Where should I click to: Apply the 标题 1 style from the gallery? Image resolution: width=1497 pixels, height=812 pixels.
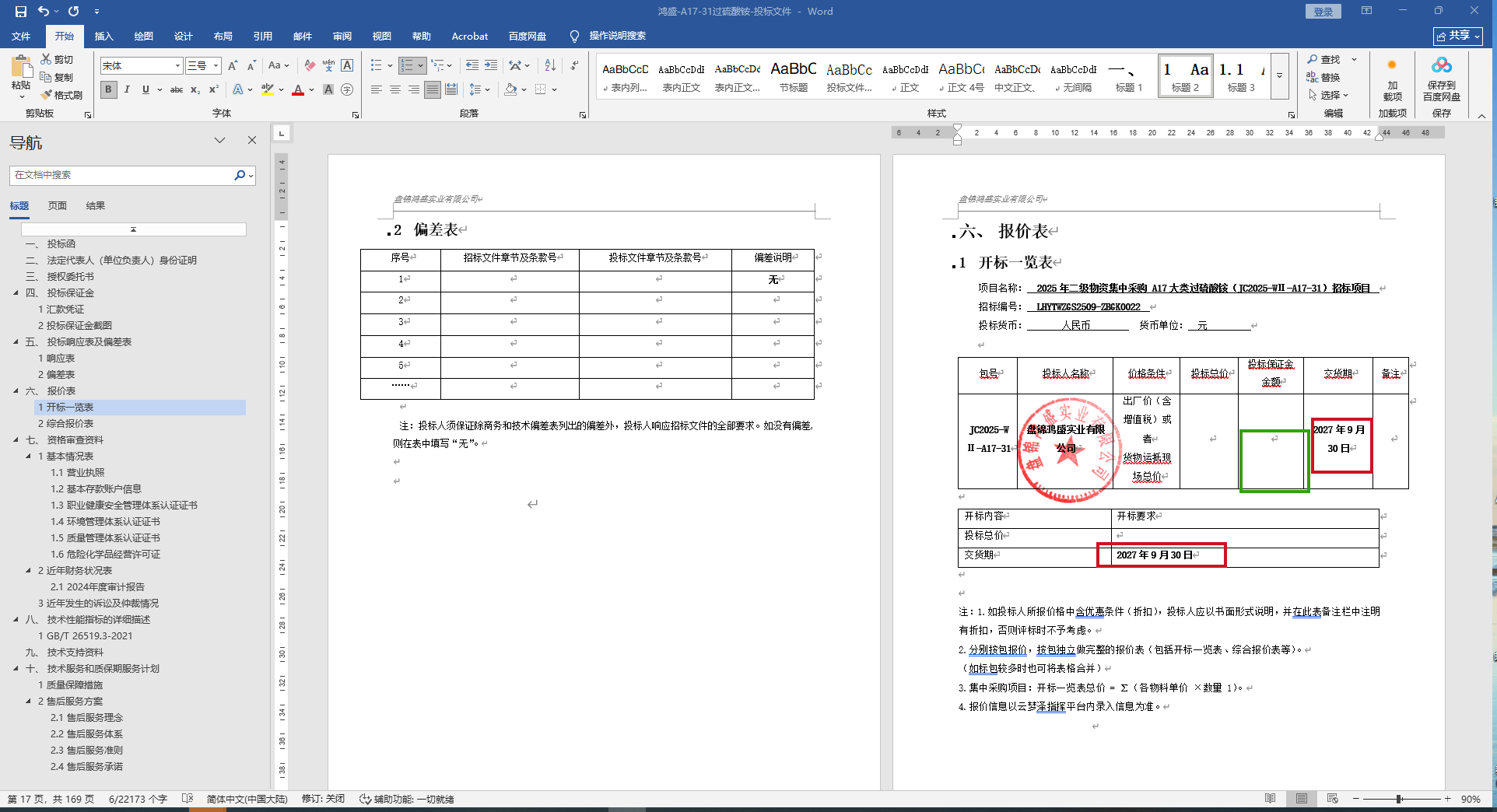click(1129, 76)
